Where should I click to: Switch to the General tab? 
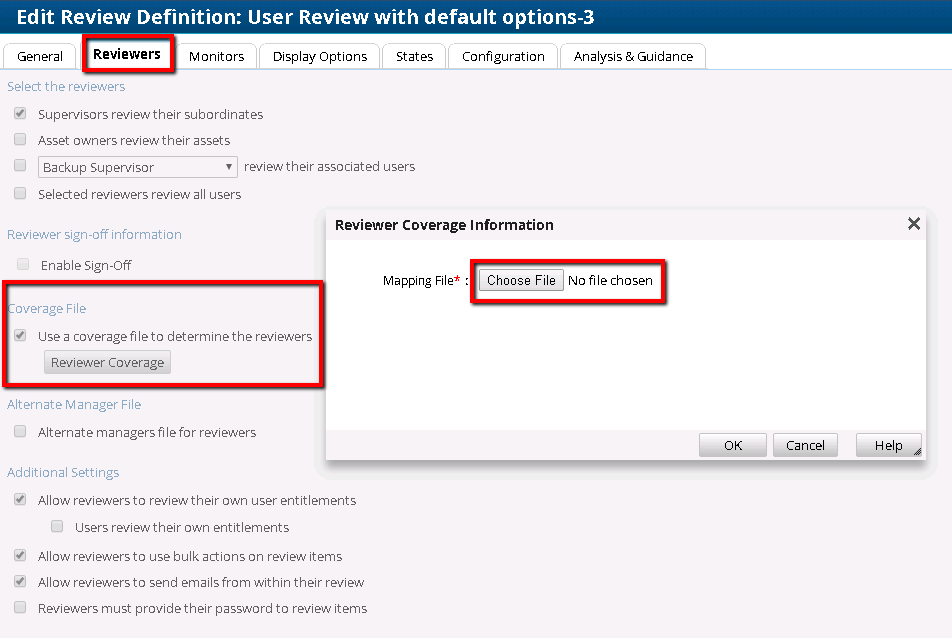point(40,57)
